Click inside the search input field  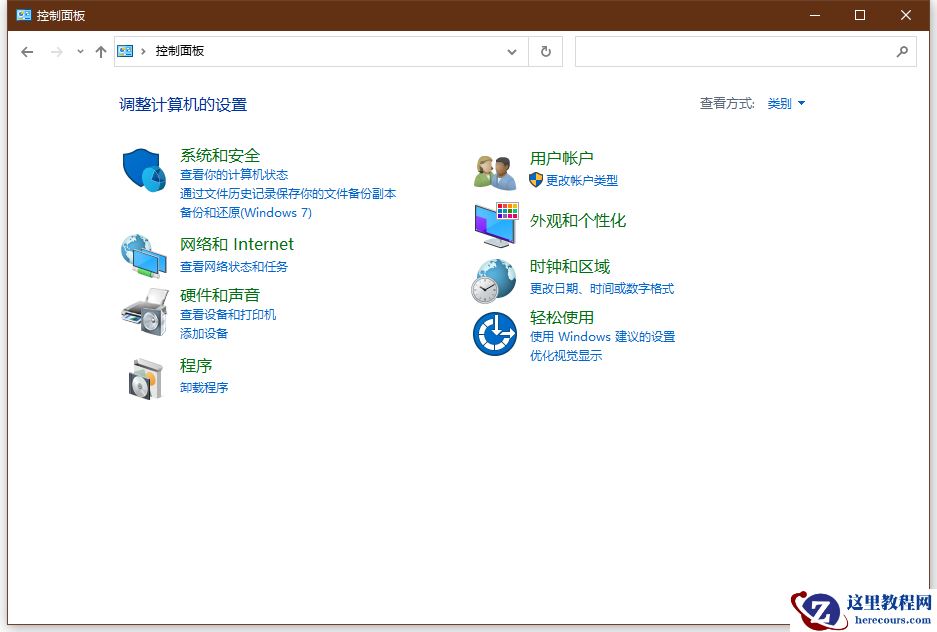pyautogui.click(x=740, y=51)
